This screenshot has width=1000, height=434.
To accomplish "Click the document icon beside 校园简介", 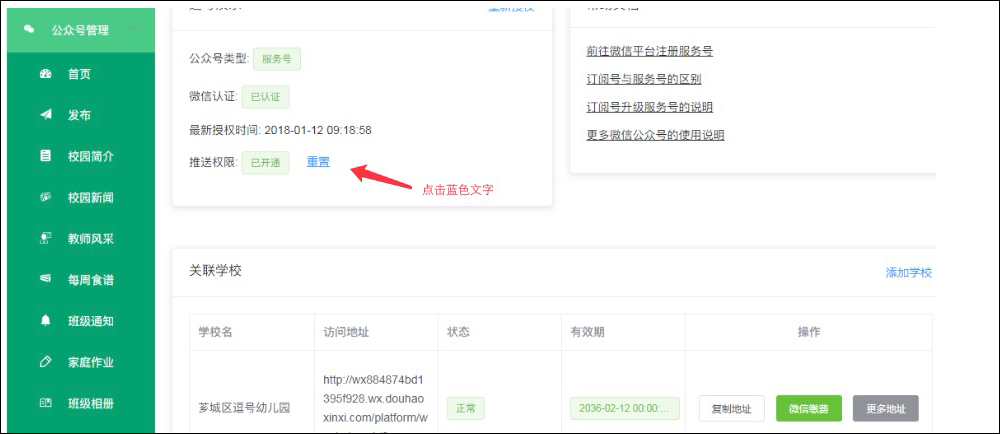I will tap(45, 156).
